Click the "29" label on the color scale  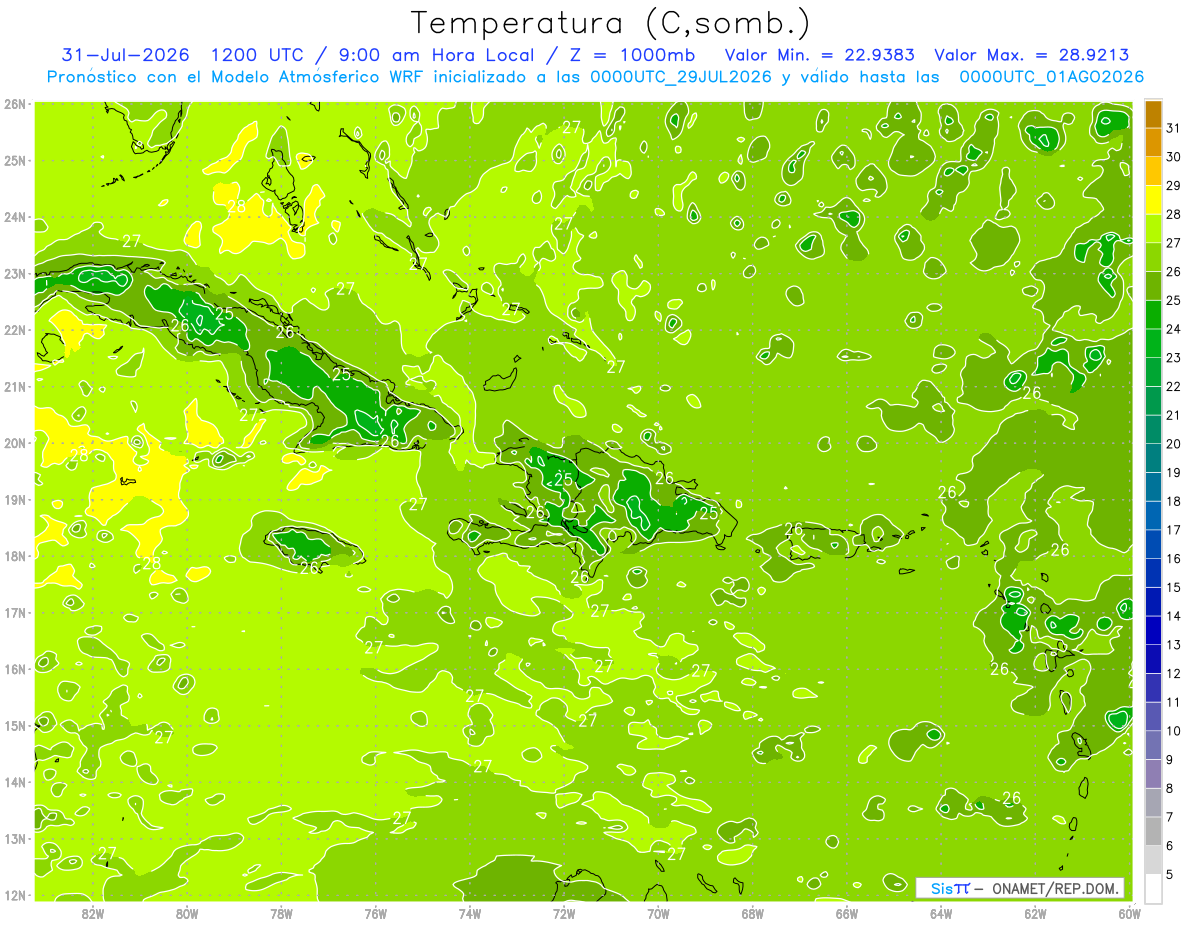1174,185
